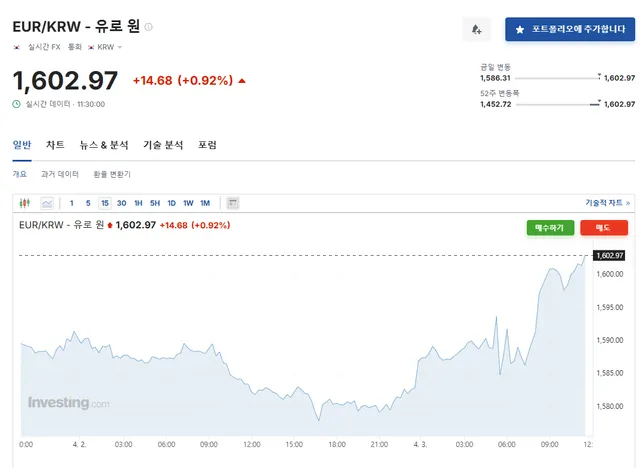Viewport: 640px width, 468px height.
Task: Switch to the 기술 분석 tab
Action: [x=163, y=145]
